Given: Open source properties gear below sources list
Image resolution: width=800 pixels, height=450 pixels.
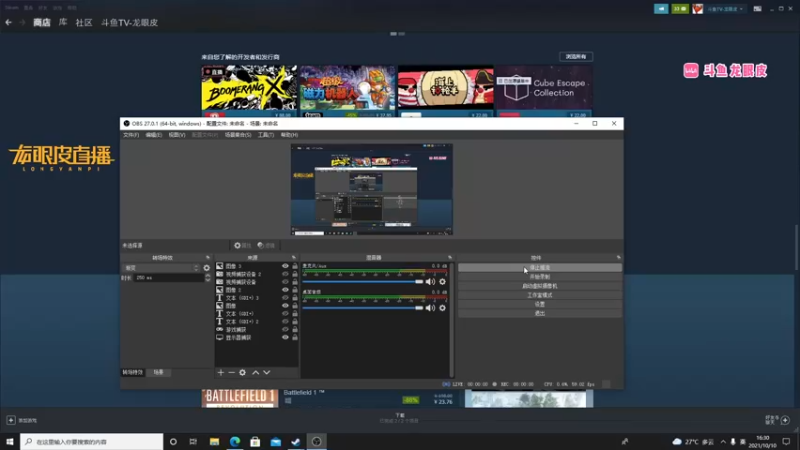Looking at the screenshot, I should (242, 372).
